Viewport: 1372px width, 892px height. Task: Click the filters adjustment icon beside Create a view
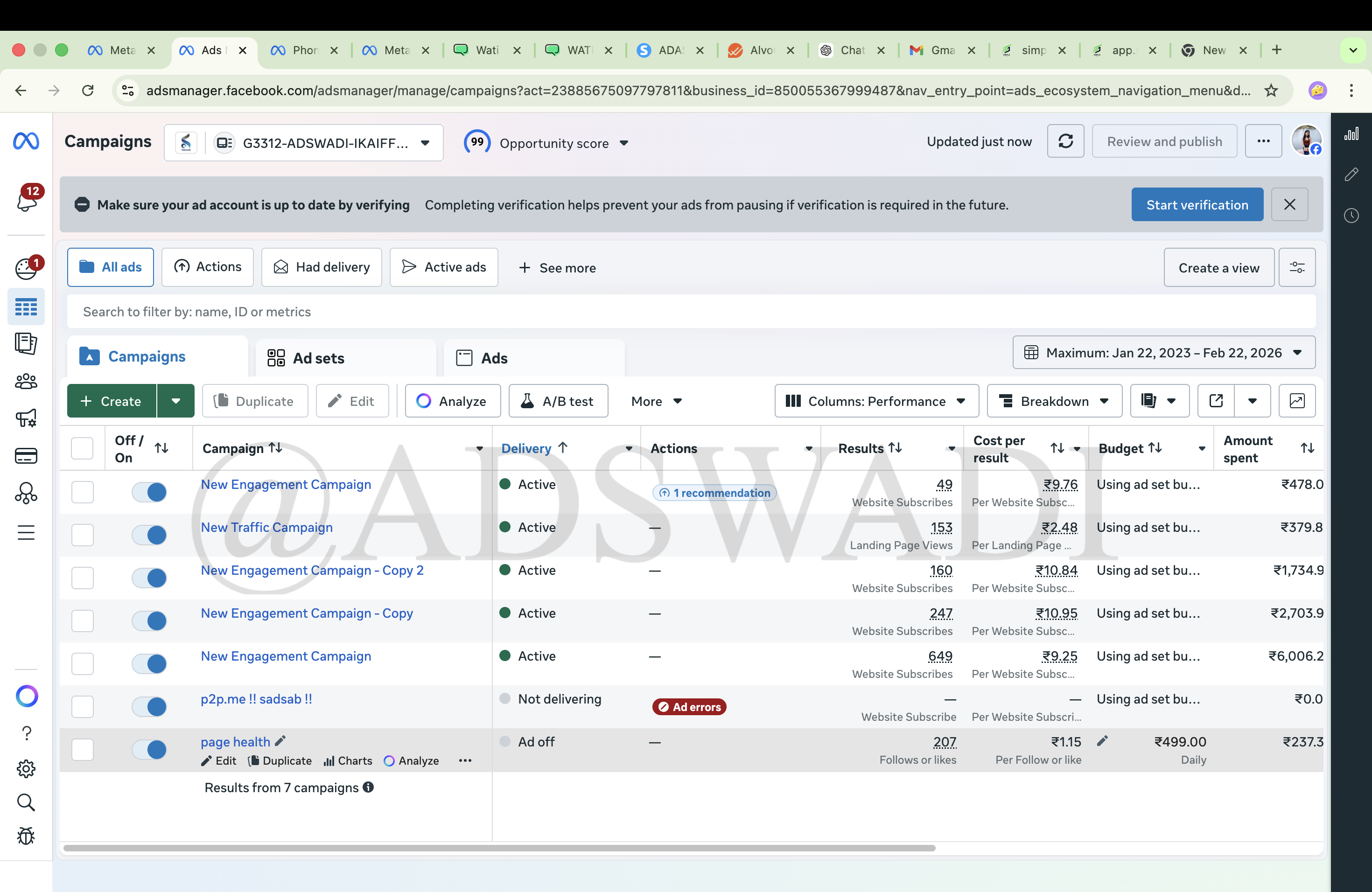[1297, 267]
